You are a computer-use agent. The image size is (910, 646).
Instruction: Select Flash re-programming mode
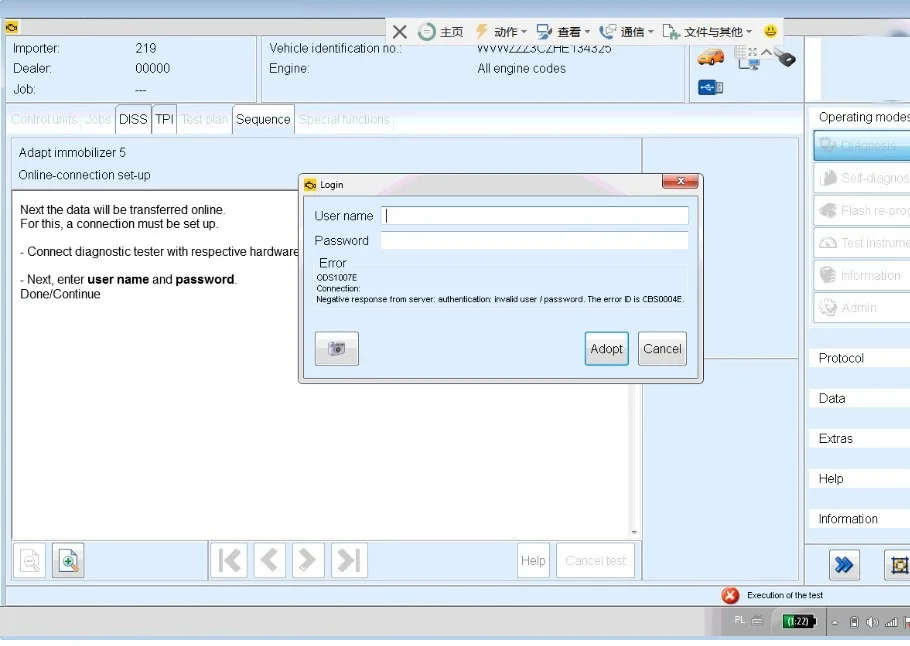click(x=861, y=210)
